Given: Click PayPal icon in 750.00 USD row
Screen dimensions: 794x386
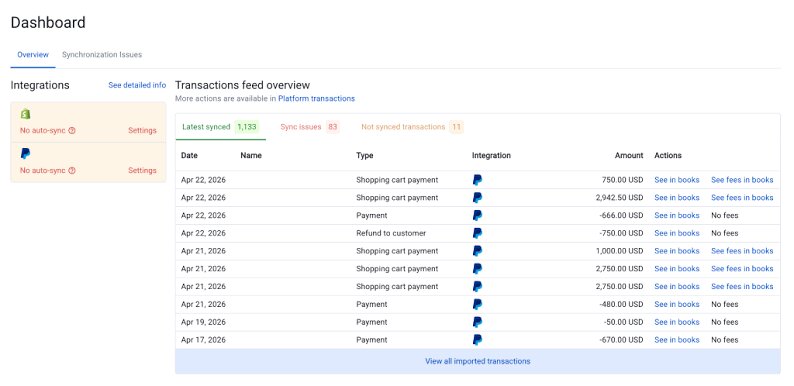Looking at the screenshot, I should coord(477,180).
